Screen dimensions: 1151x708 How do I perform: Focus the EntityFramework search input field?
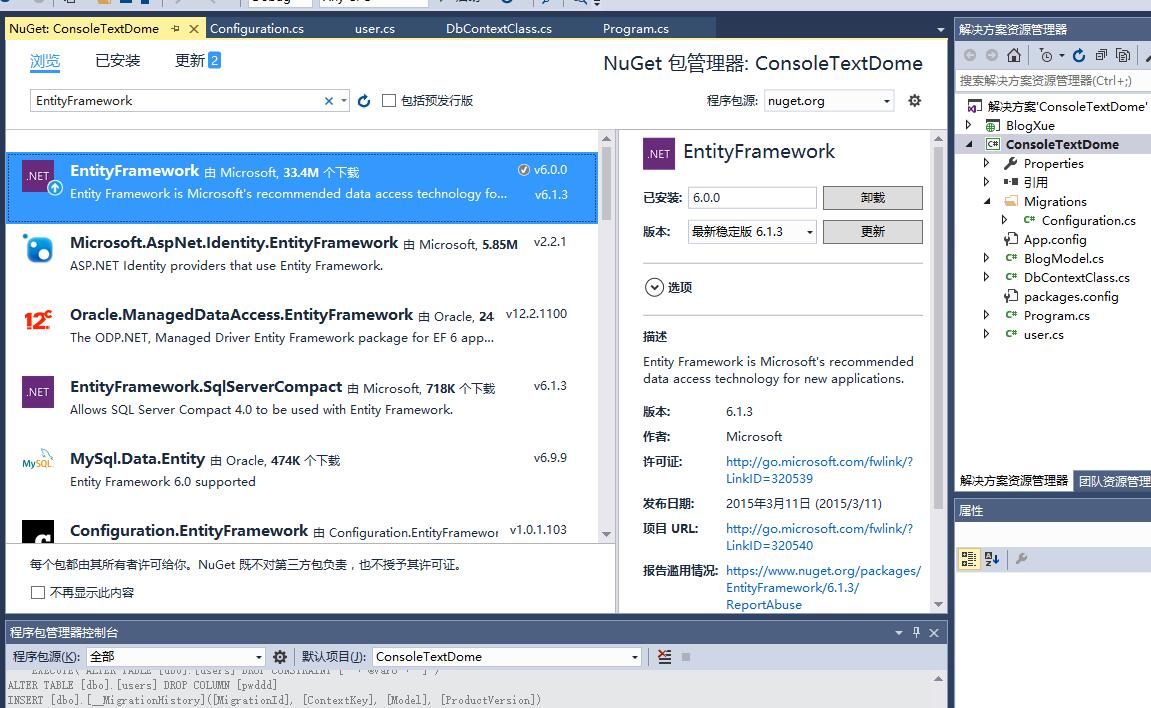click(176, 101)
